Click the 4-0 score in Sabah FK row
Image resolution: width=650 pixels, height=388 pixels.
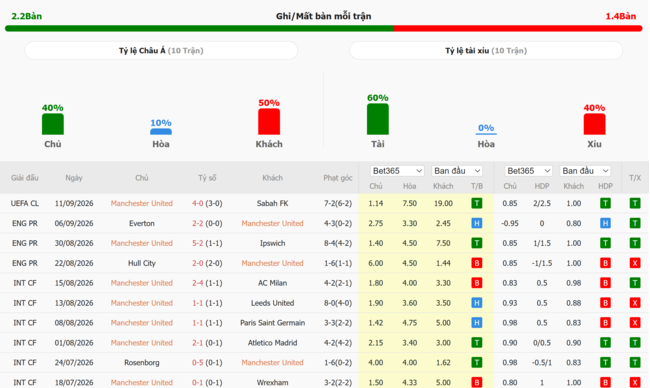(197, 204)
